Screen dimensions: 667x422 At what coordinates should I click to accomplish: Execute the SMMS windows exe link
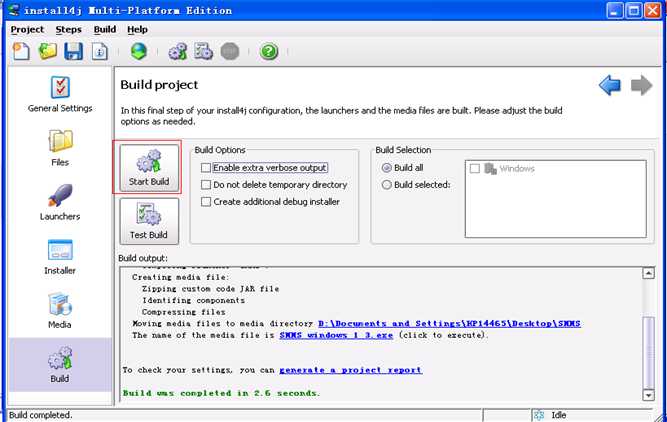(336, 335)
